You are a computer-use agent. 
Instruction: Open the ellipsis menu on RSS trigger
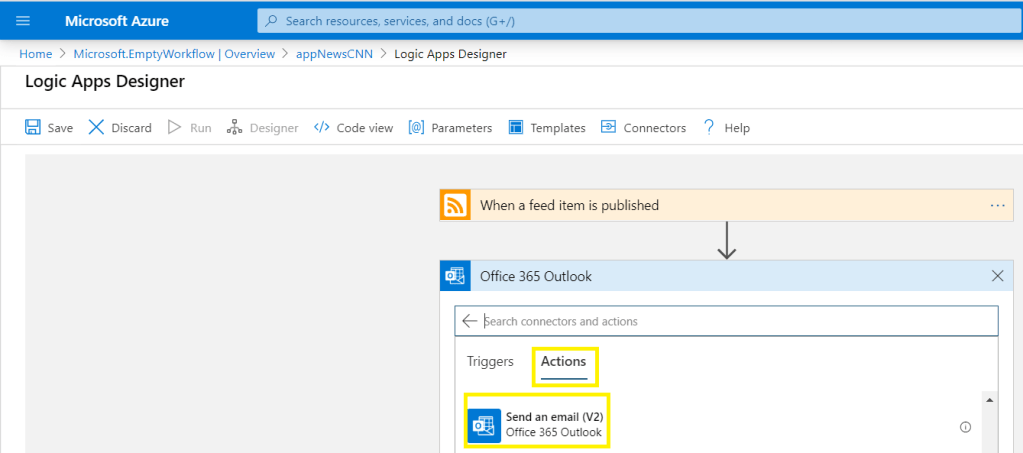pyautogui.click(x=997, y=205)
